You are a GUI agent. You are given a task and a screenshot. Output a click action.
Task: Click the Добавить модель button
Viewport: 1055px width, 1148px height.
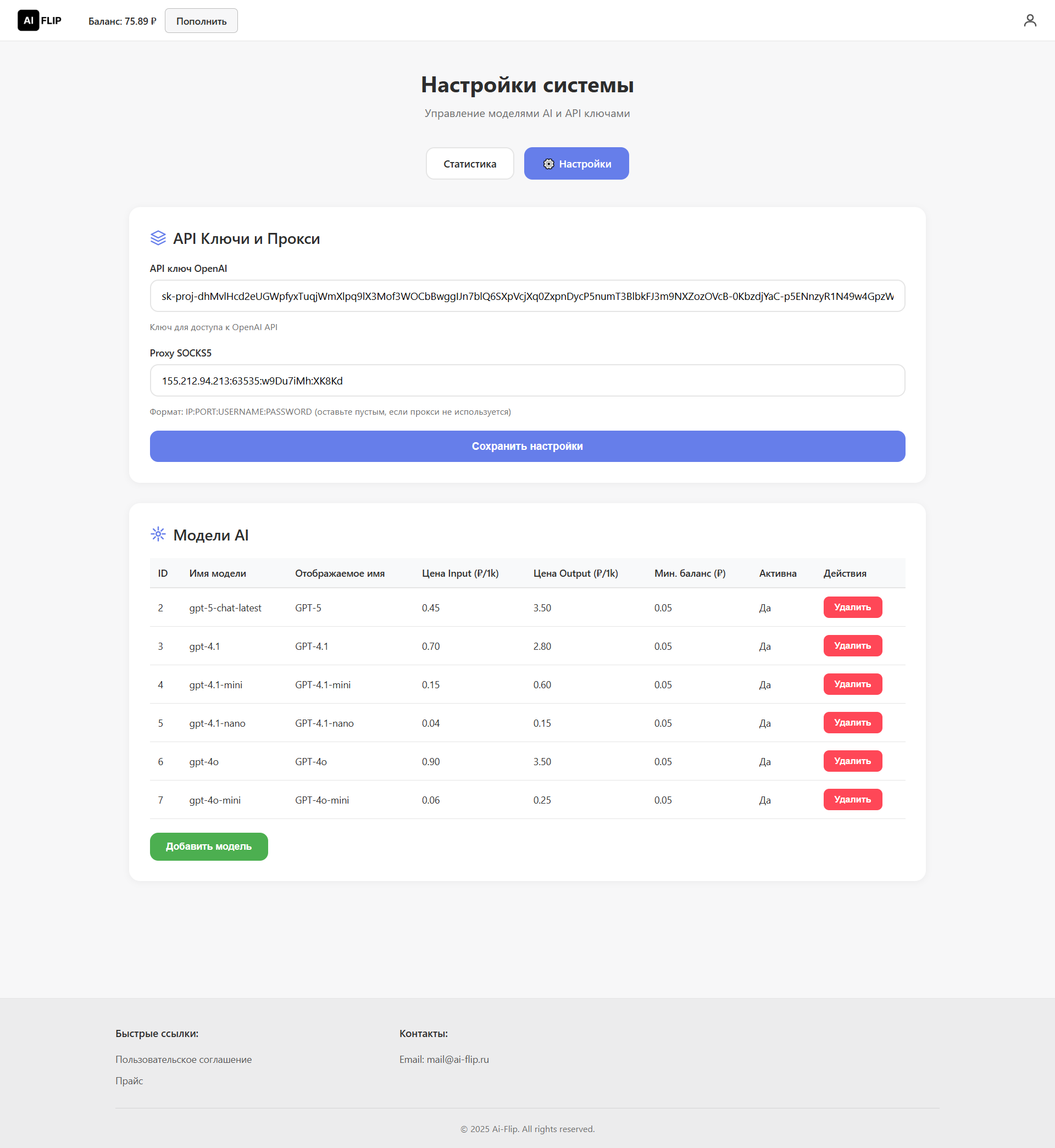(x=208, y=846)
